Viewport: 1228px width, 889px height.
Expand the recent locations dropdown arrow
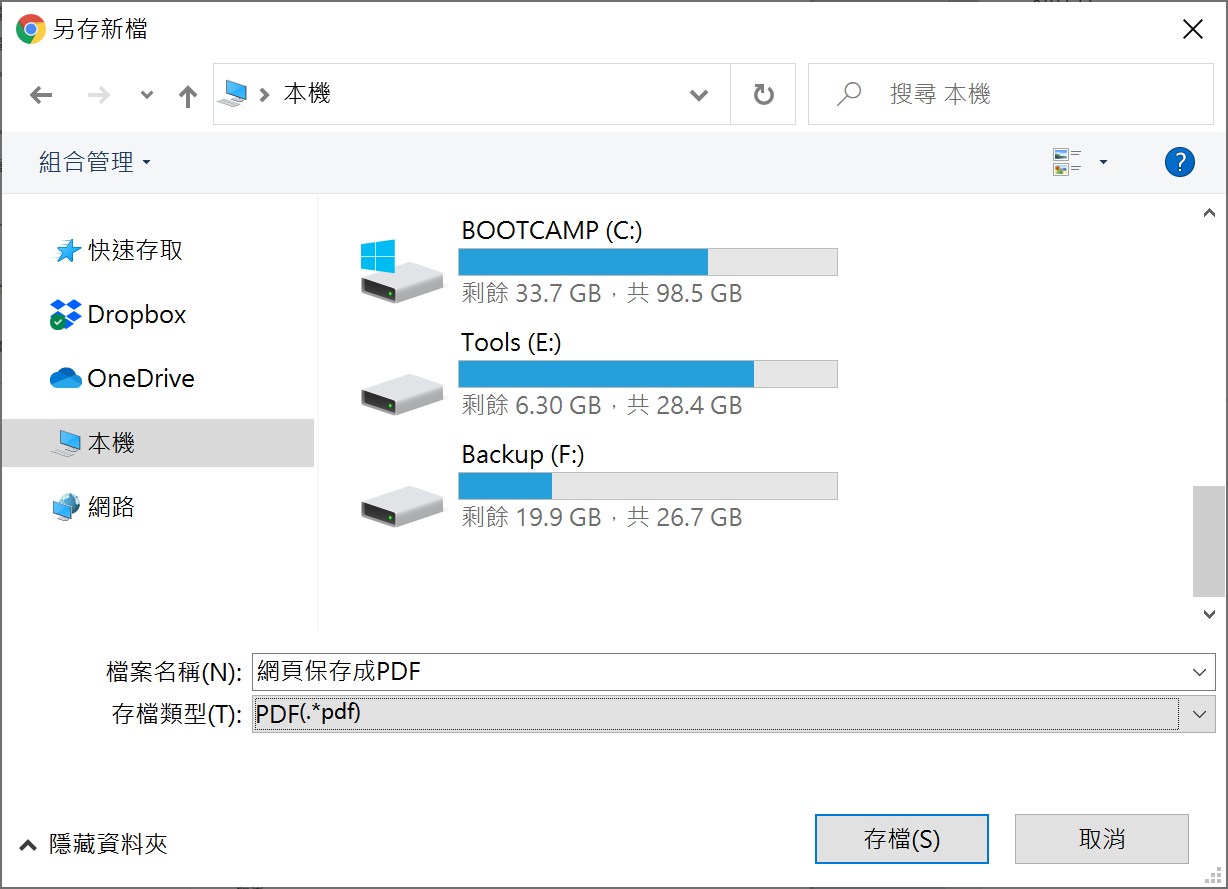point(147,95)
